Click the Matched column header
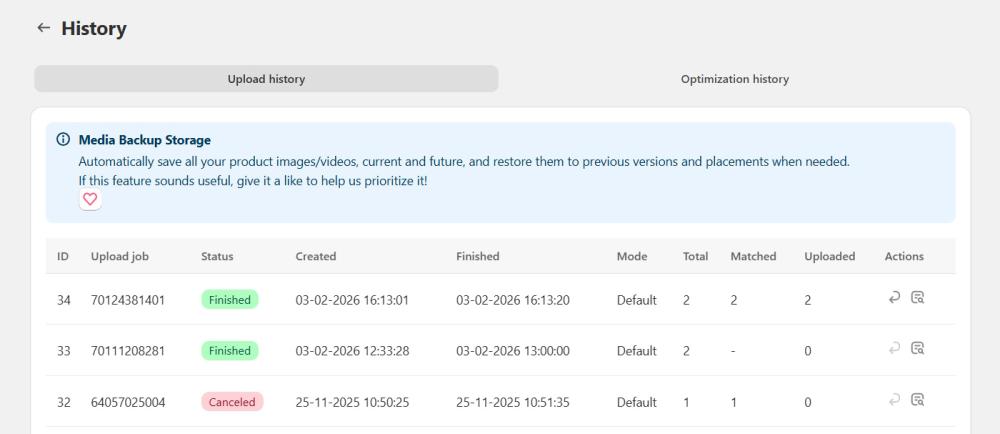 [753, 256]
